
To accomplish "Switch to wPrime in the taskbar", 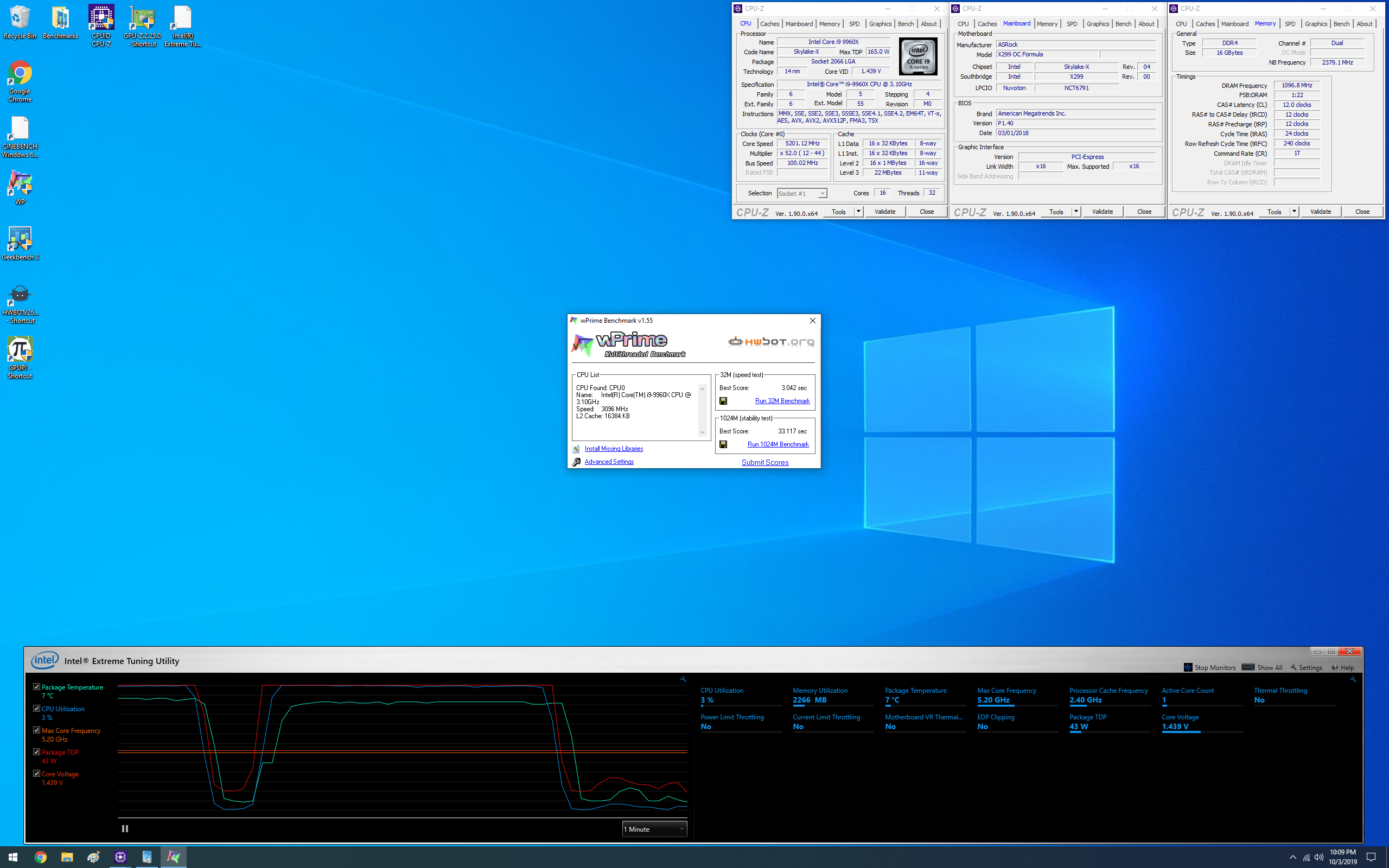I will 173,857.
